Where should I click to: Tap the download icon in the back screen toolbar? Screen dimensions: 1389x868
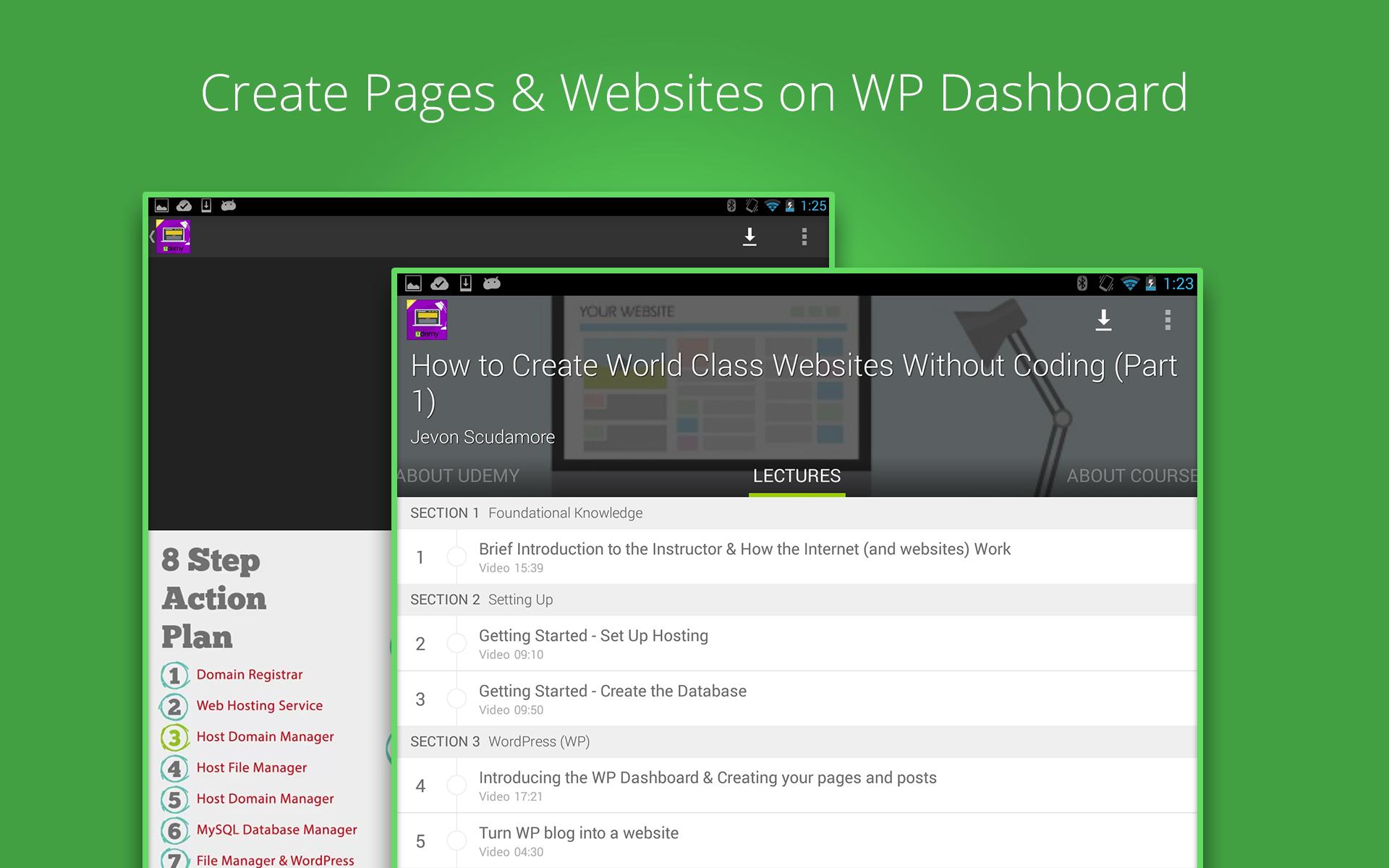pyautogui.click(x=749, y=237)
